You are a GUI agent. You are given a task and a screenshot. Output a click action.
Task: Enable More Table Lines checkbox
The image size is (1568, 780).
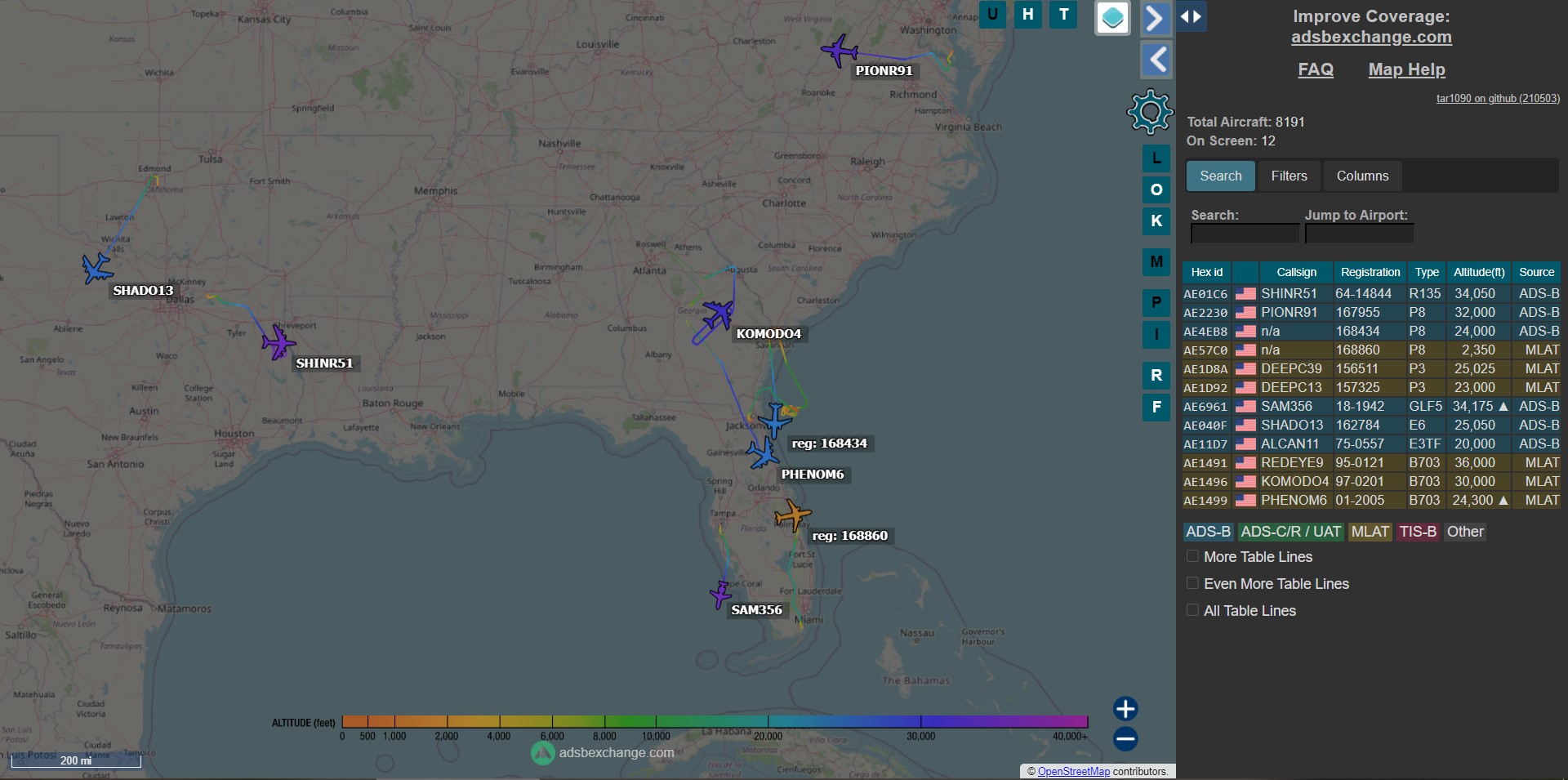(x=1192, y=556)
